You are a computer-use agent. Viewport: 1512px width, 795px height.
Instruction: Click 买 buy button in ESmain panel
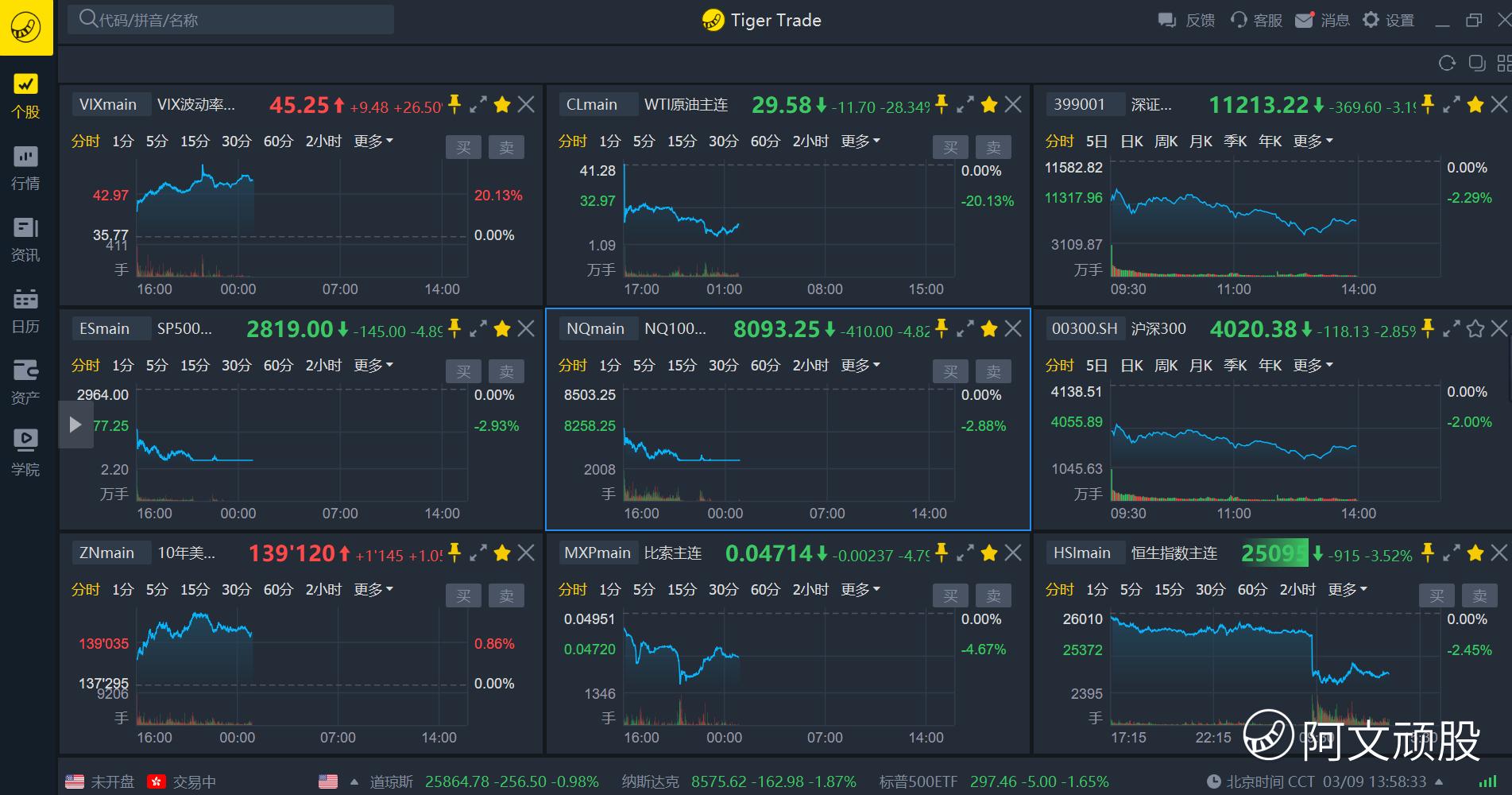click(x=463, y=371)
